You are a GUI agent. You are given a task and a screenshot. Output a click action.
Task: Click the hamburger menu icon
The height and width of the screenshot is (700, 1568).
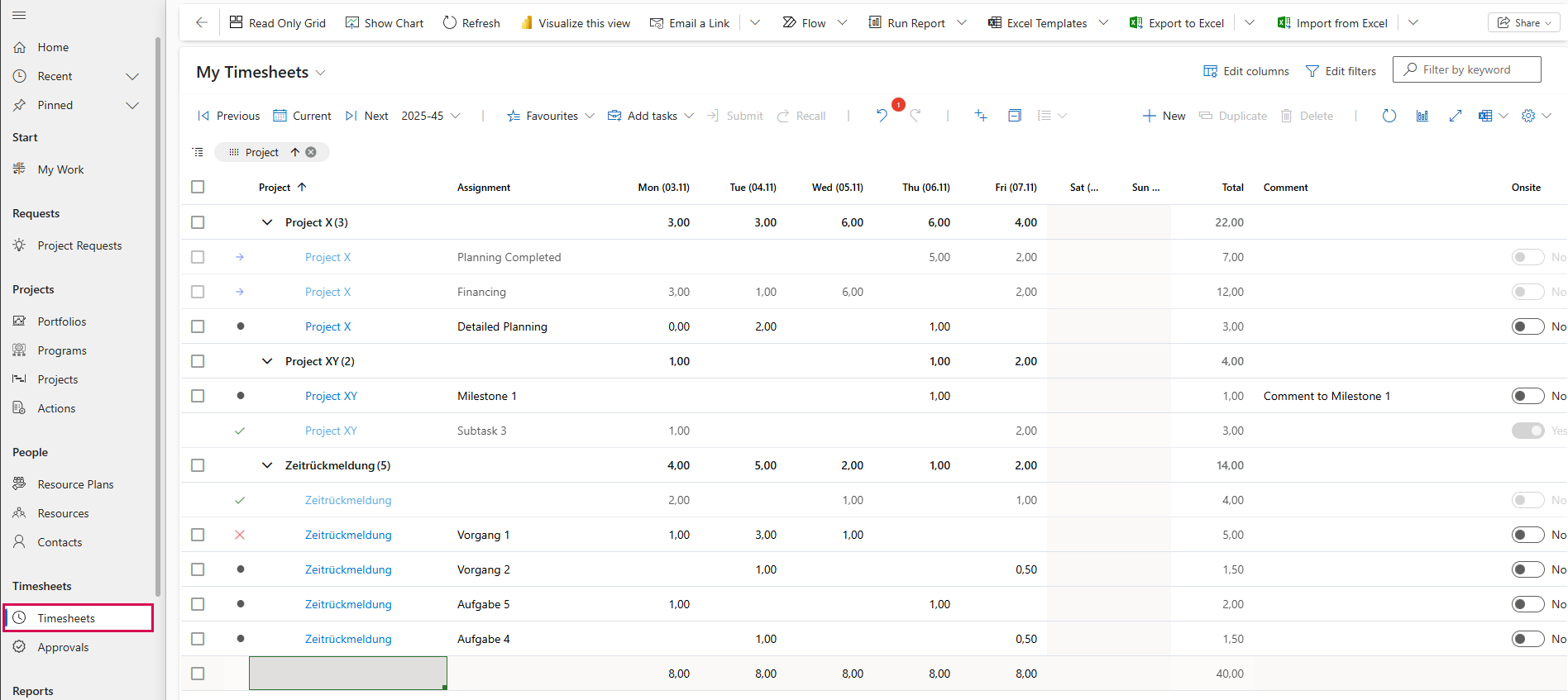pyautogui.click(x=19, y=16)
